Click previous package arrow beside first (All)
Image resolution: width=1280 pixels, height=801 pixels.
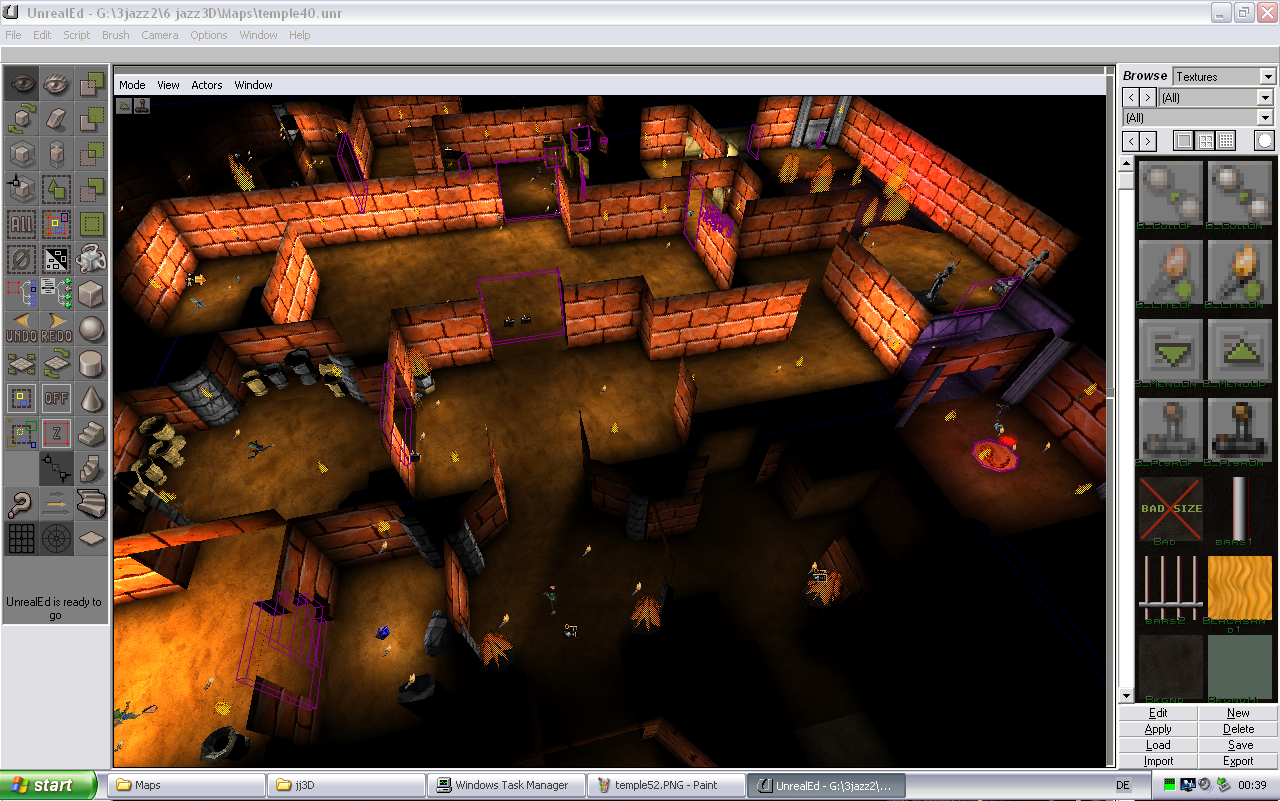(1130, 97)
